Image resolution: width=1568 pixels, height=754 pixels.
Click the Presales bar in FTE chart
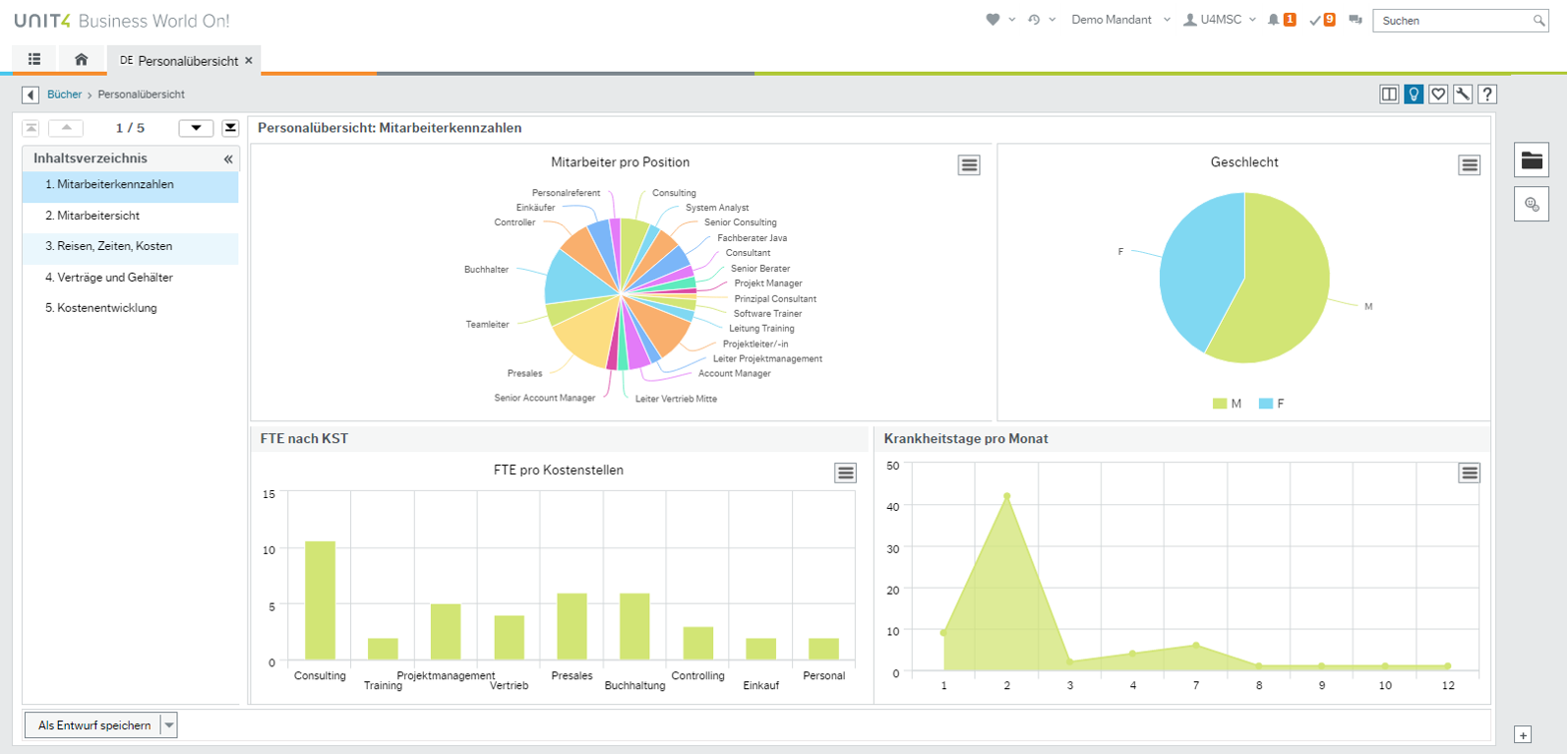pos(572,626)
